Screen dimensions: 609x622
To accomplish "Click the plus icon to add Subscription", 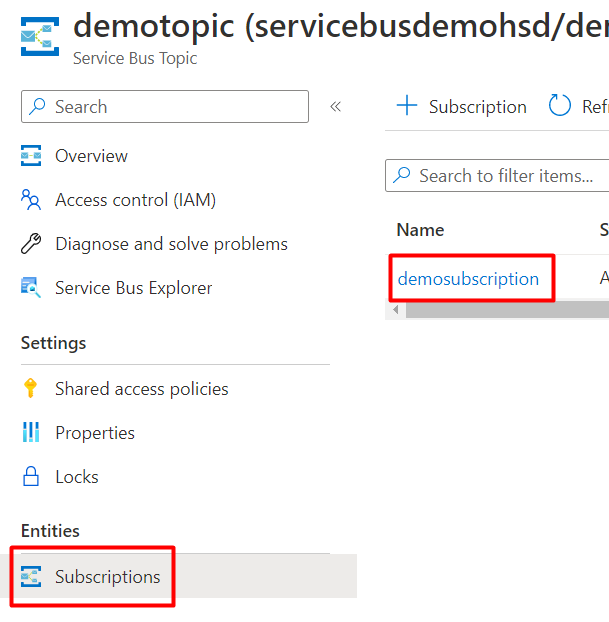I will (x=407, y=106).
